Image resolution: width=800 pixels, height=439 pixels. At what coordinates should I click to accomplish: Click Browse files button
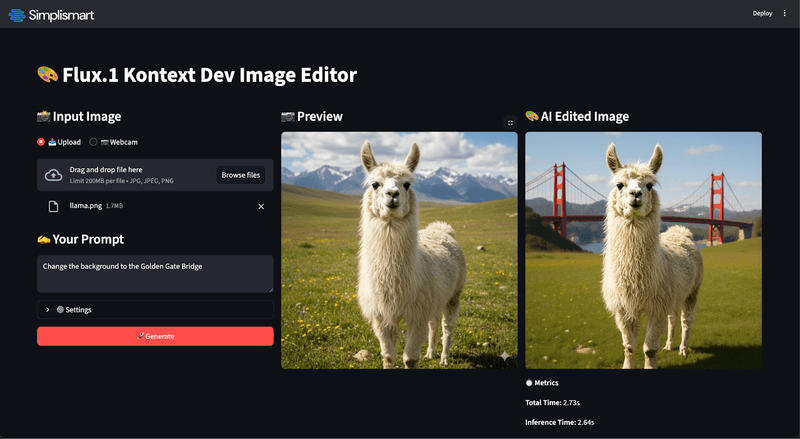pyautogui.click(x=241, y=175)
